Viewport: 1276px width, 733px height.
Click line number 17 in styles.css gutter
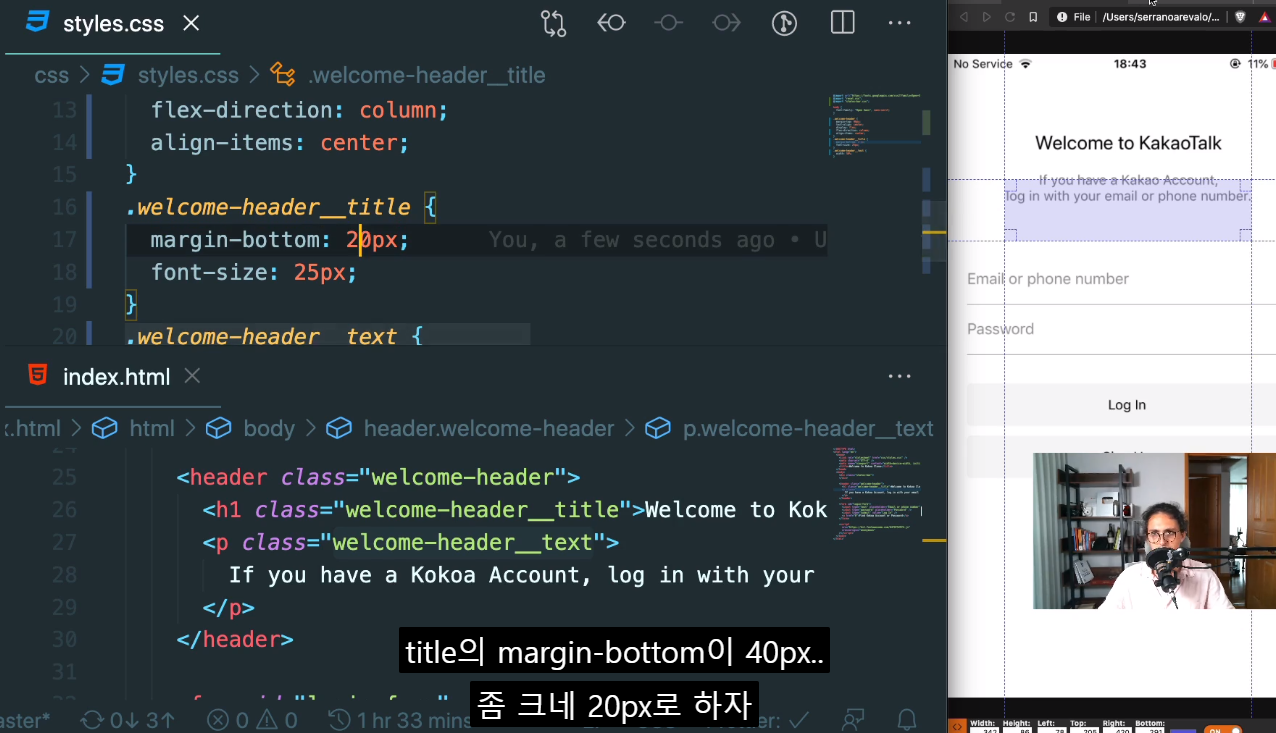[x=64, y=240]
